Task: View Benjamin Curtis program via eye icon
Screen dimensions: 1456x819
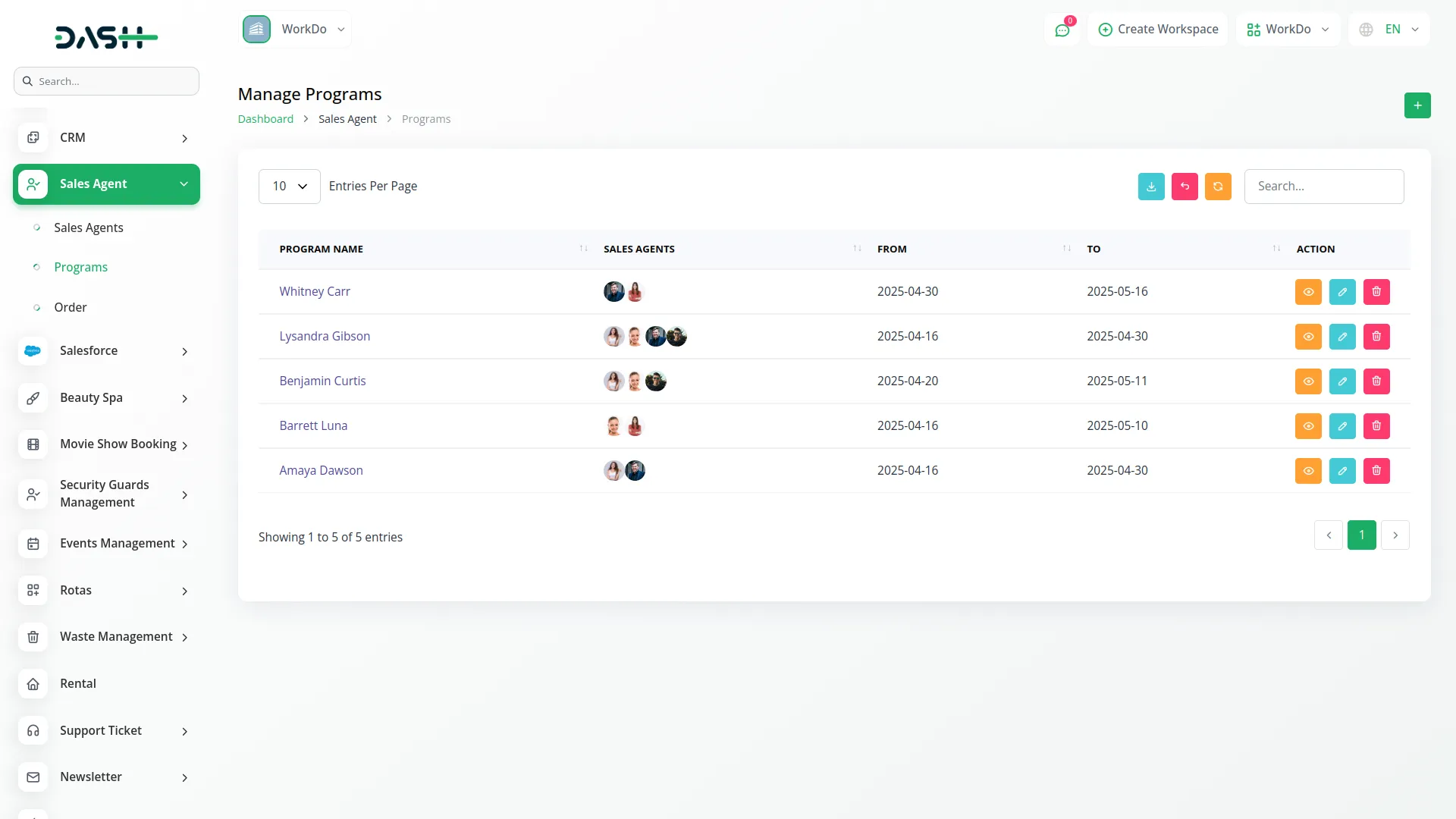Action: (x=1307, y=381)
